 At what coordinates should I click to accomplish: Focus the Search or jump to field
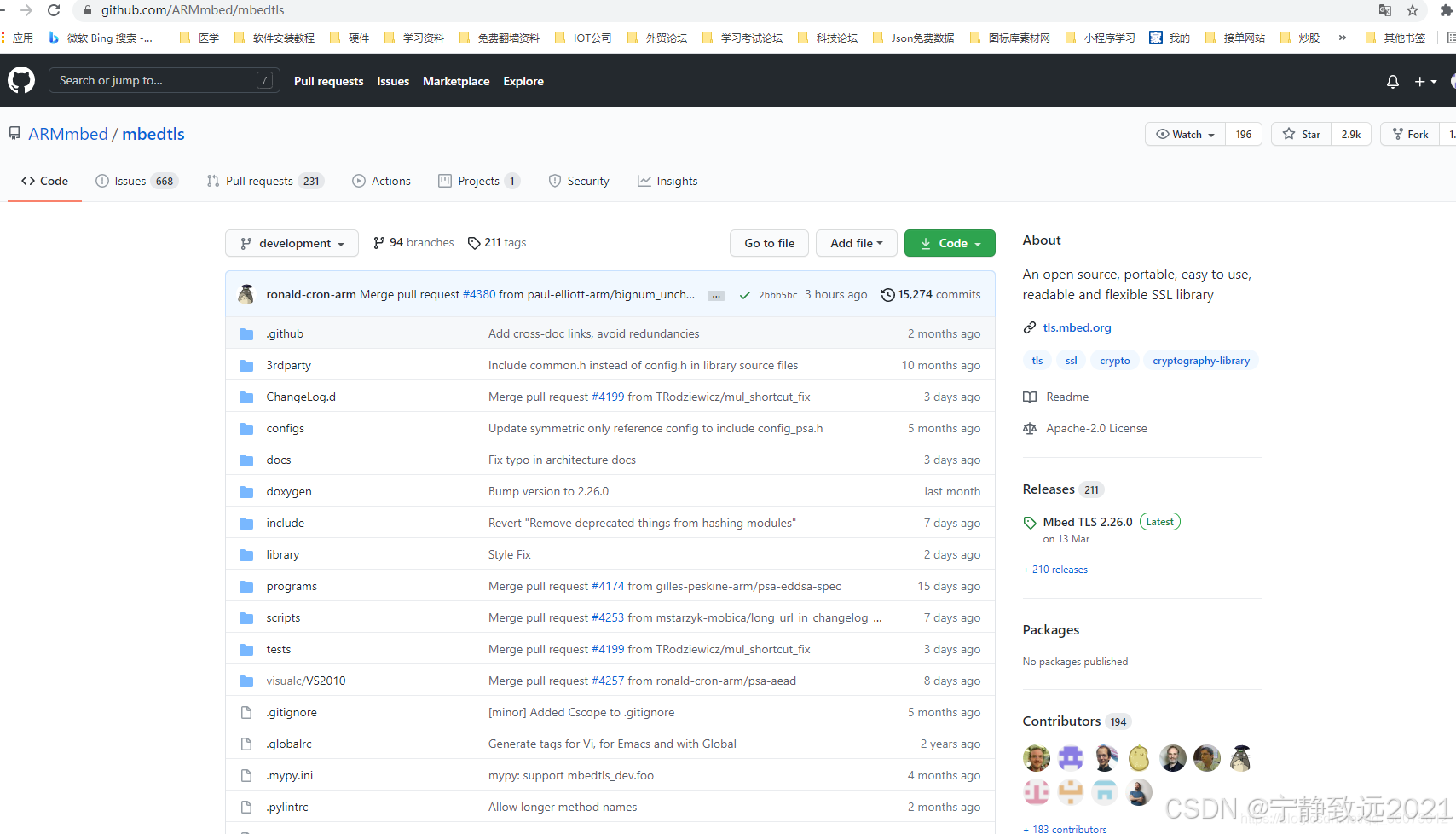tap(164, 80)
